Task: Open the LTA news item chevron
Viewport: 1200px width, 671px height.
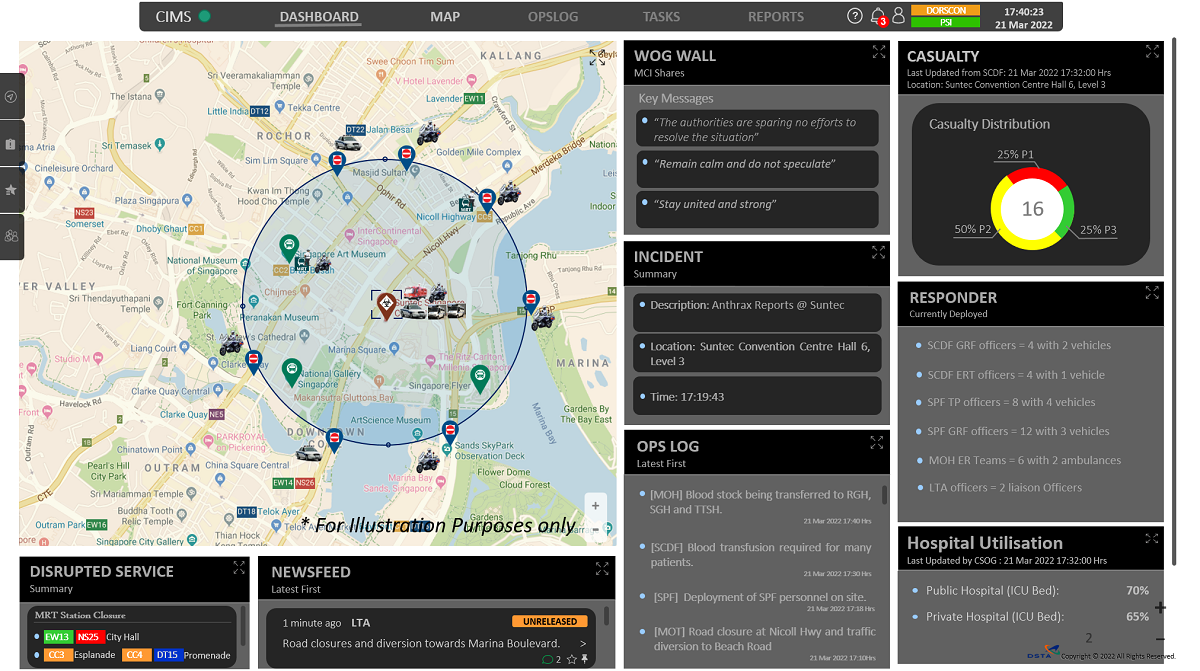Action: 583,643
